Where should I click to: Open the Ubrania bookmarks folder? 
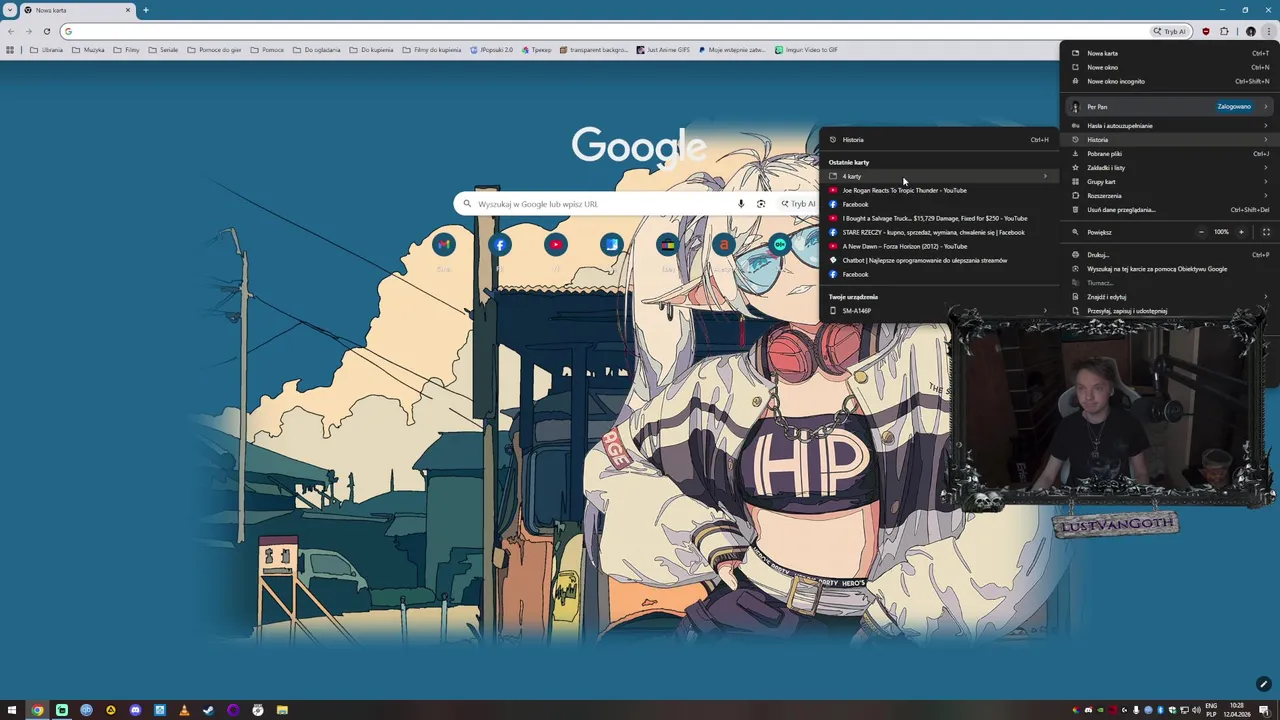46,50
